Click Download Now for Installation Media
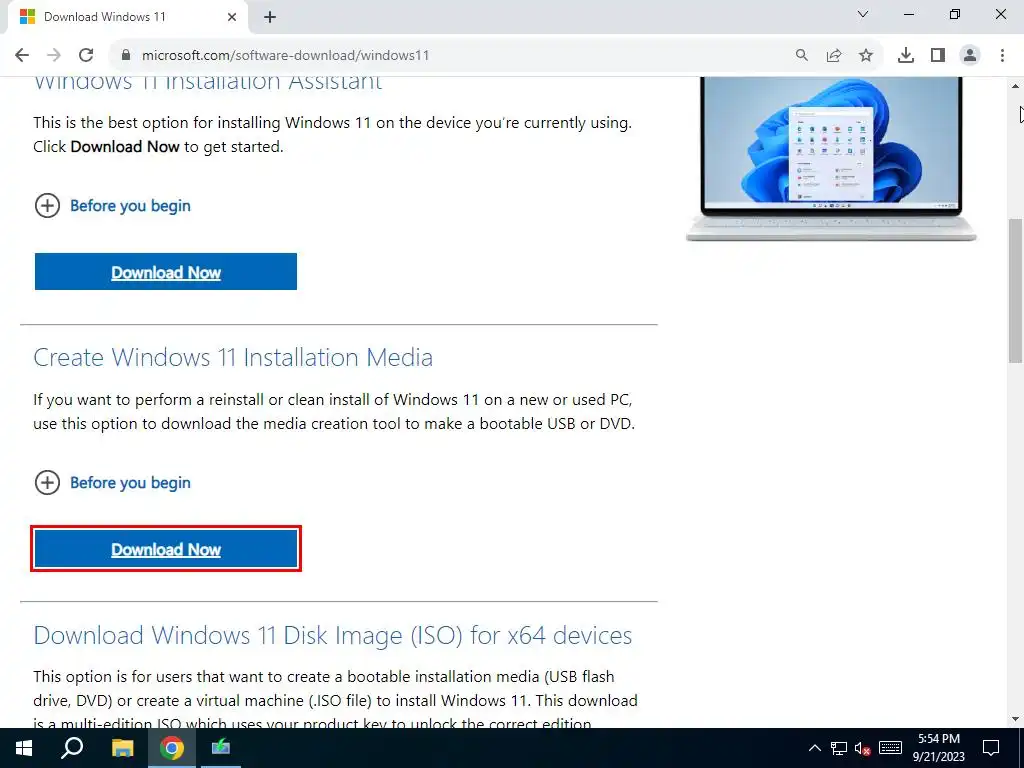The height and width of the screenshot is (768, 1024). tap(166, 549)
